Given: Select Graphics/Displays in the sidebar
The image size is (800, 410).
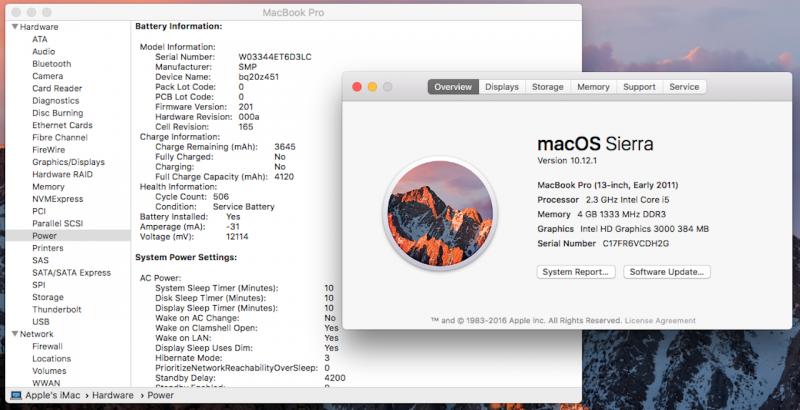Looking at the screenshot, I should coord(68,162).
